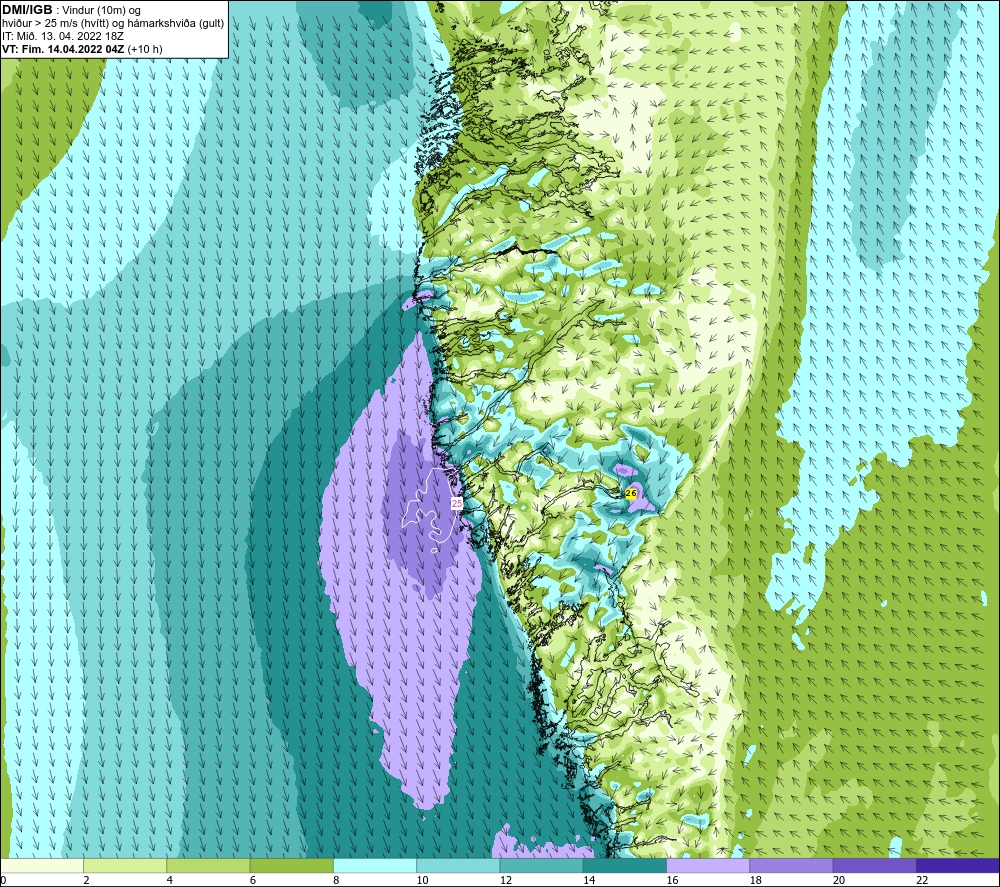1000x887 pixels.
Task: Click the legend scale number '20'
Action: (x=839, y=880)
